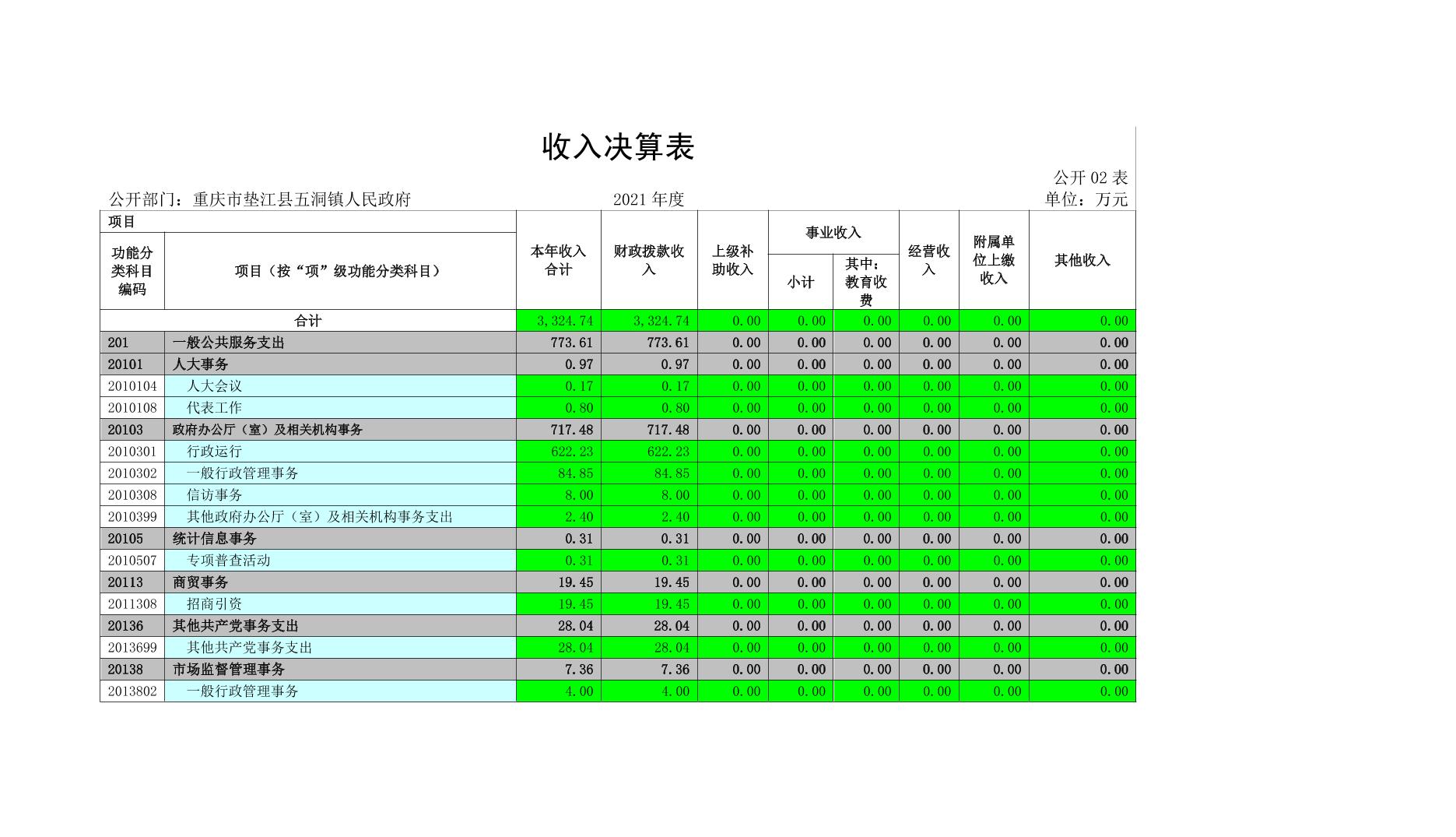Click the 附属单位上缴收入 header cell
This screenshot has height=837, width=1456.
click(993, 260)
